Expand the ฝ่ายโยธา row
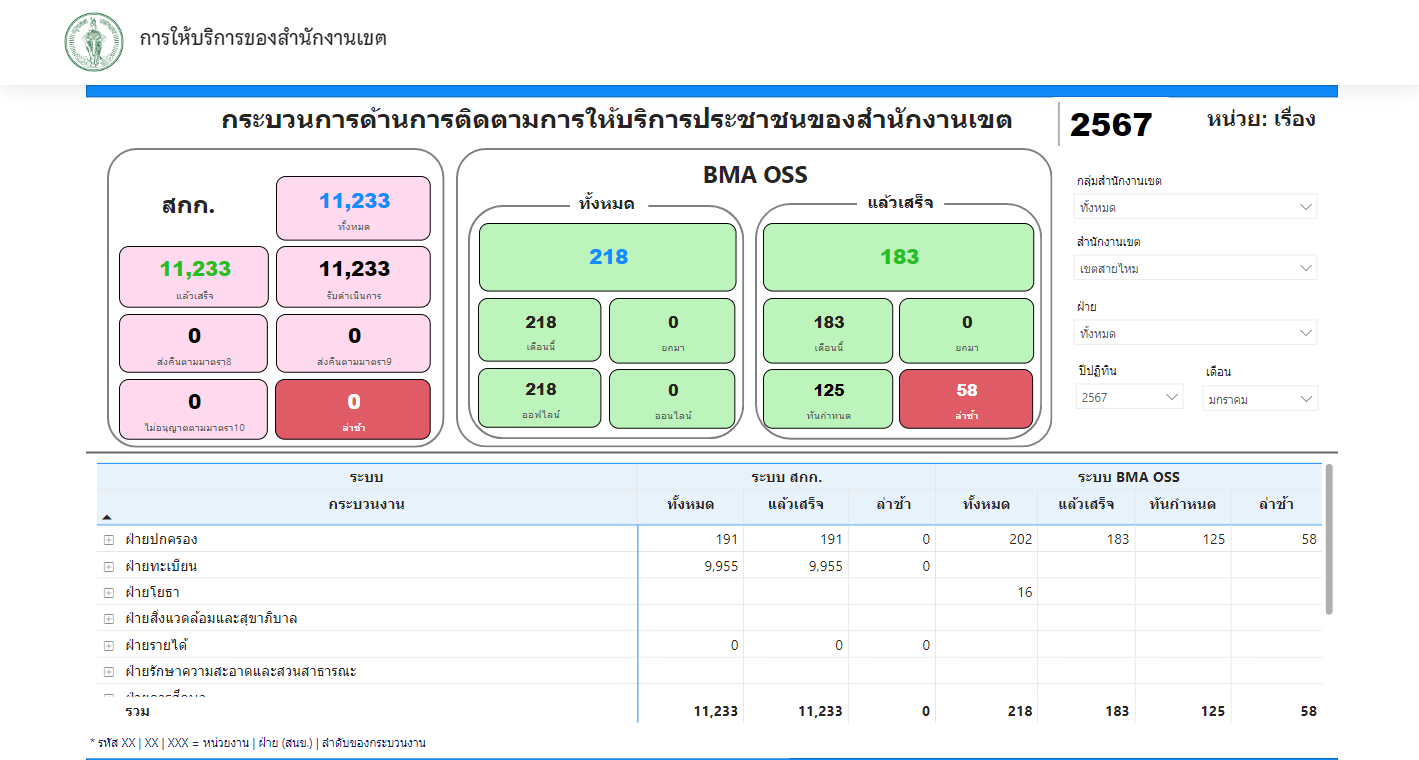The image size is (1419, 760). tap(109, 593)
